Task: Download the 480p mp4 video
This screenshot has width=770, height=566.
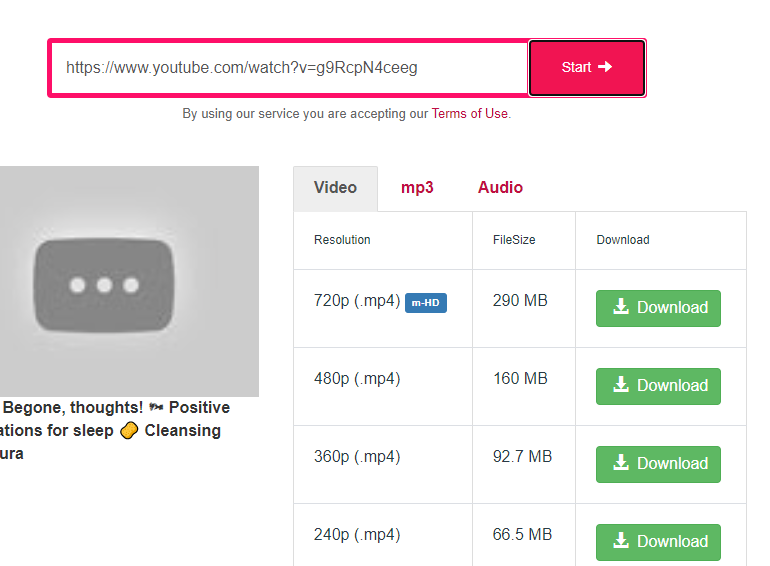Action: [x=658, y=386]
